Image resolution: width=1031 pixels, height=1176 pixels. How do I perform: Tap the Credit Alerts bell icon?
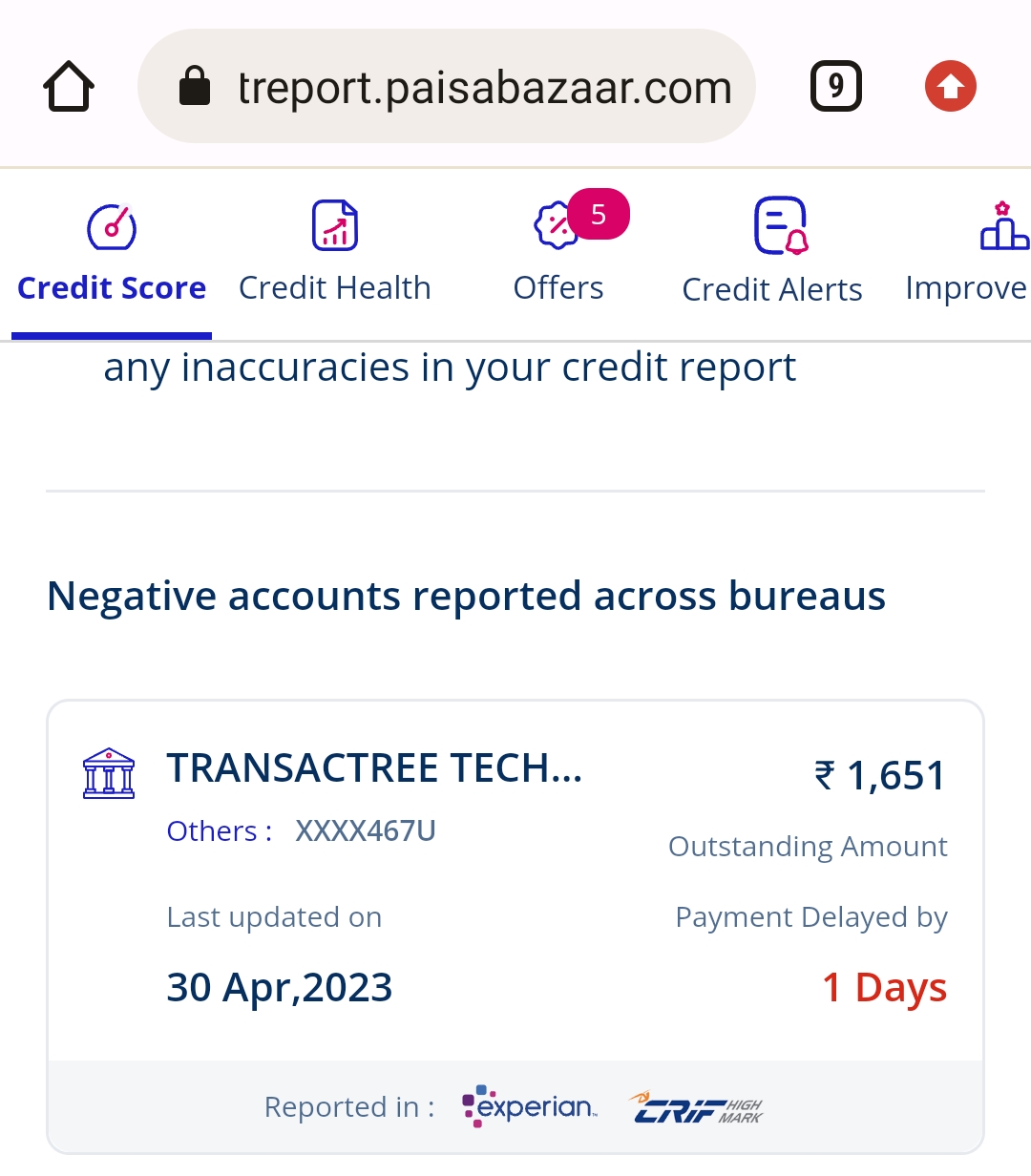point(781,226)
